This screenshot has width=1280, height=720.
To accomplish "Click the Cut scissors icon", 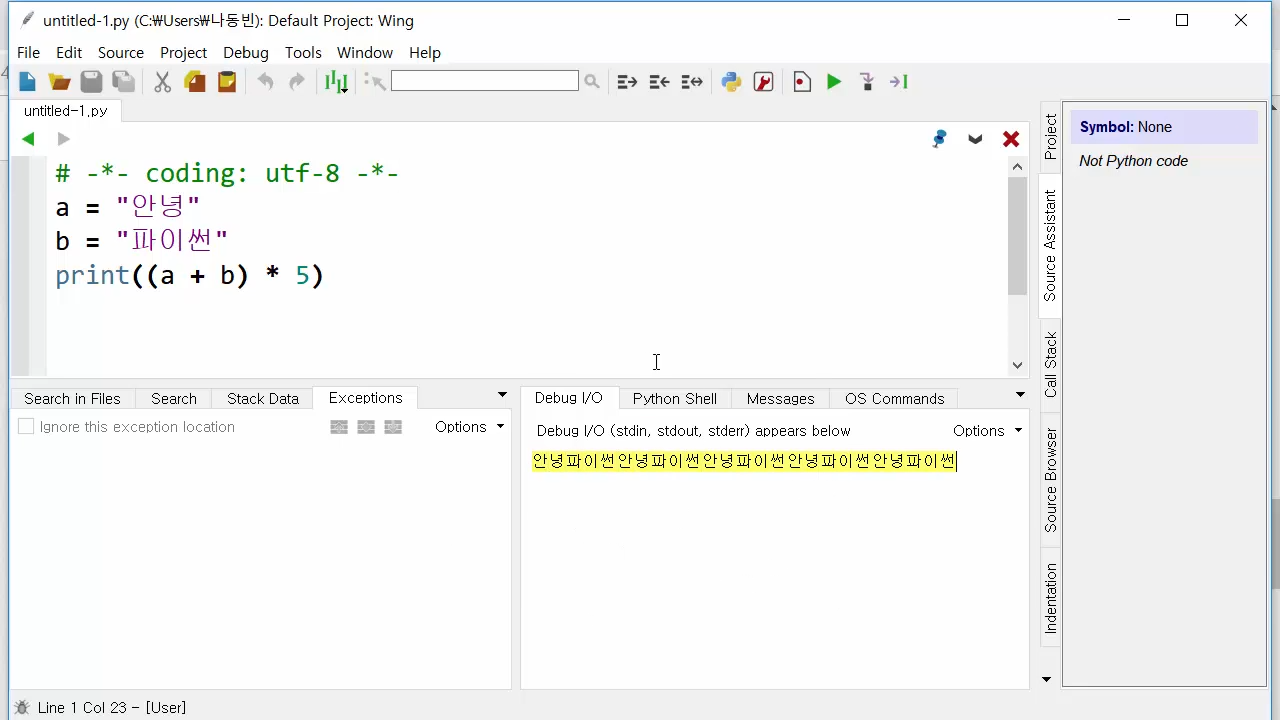I will (162, 82).
